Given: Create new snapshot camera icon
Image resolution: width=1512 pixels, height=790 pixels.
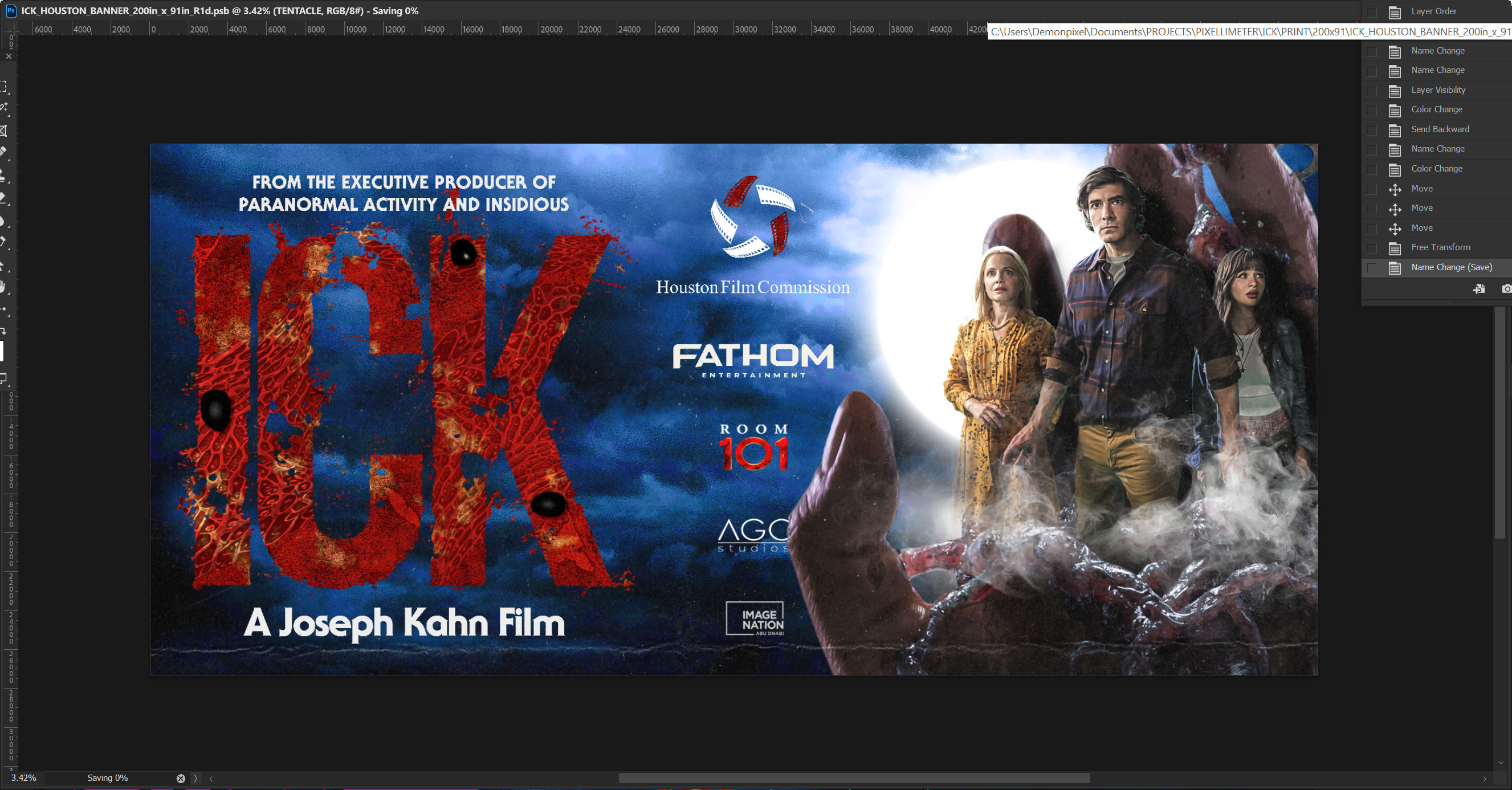Looking at the screenshot, I should [x=1506, y=289].
